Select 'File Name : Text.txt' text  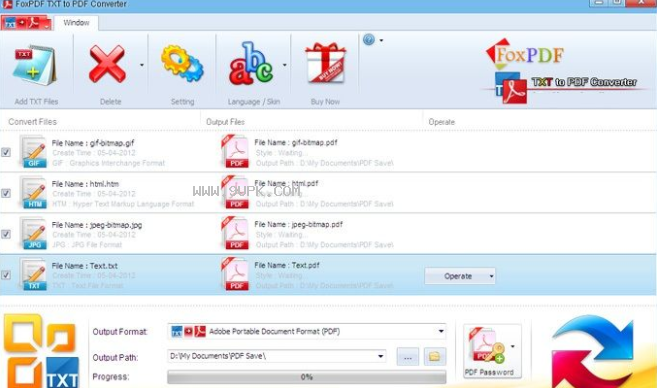(x=85, y=266)
